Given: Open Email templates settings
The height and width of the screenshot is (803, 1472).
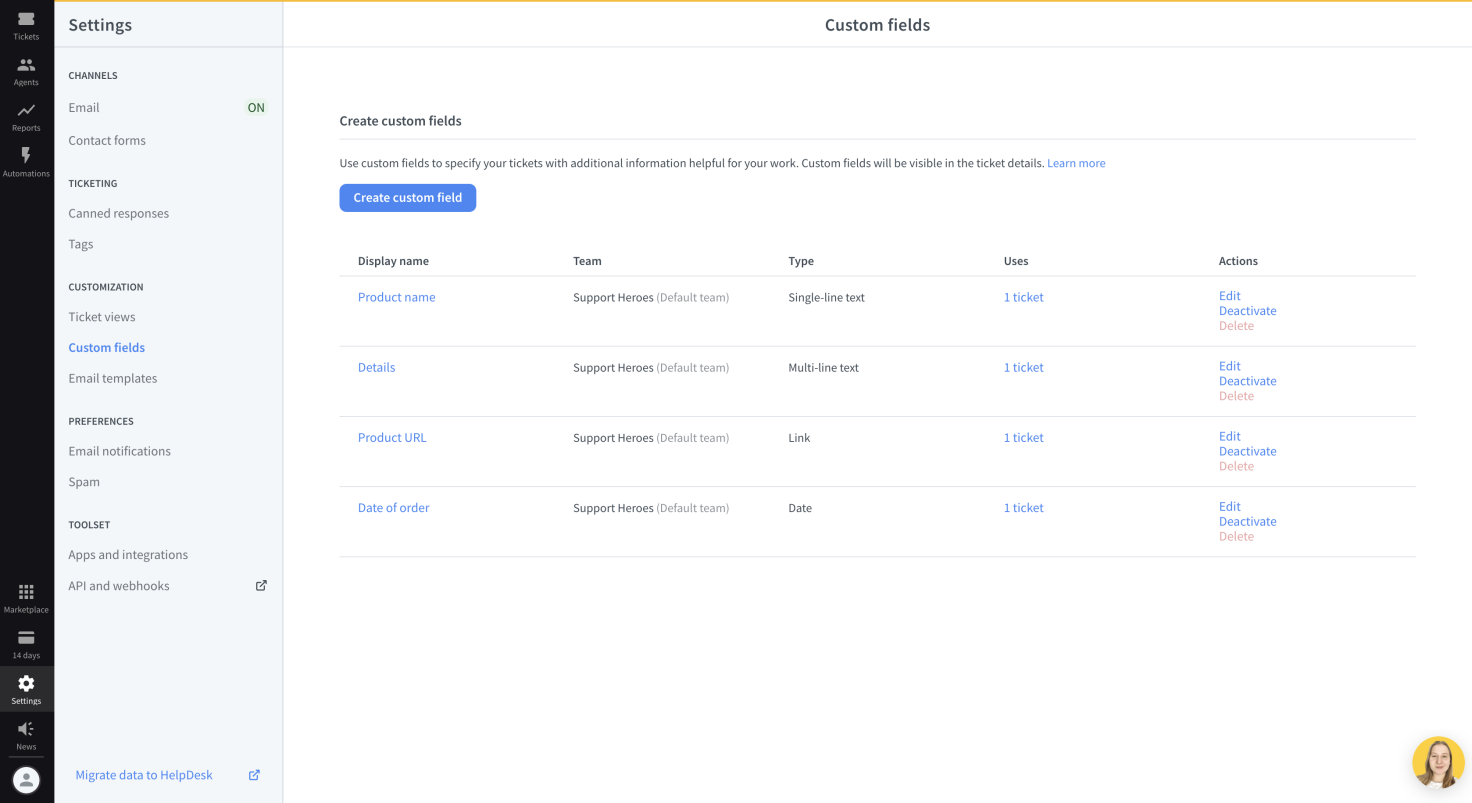Looking at the screenshot, I should point(113,379).
